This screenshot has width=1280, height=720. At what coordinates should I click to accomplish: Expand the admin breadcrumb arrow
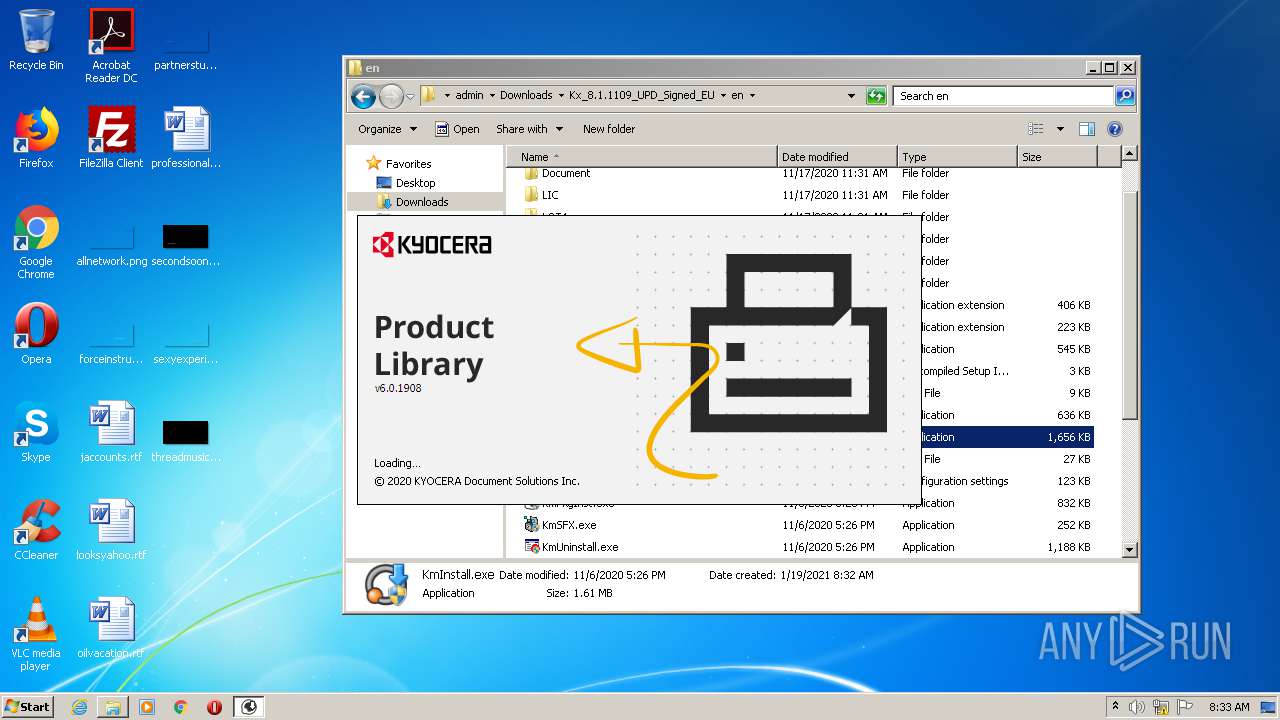click(x=492, y=96)
